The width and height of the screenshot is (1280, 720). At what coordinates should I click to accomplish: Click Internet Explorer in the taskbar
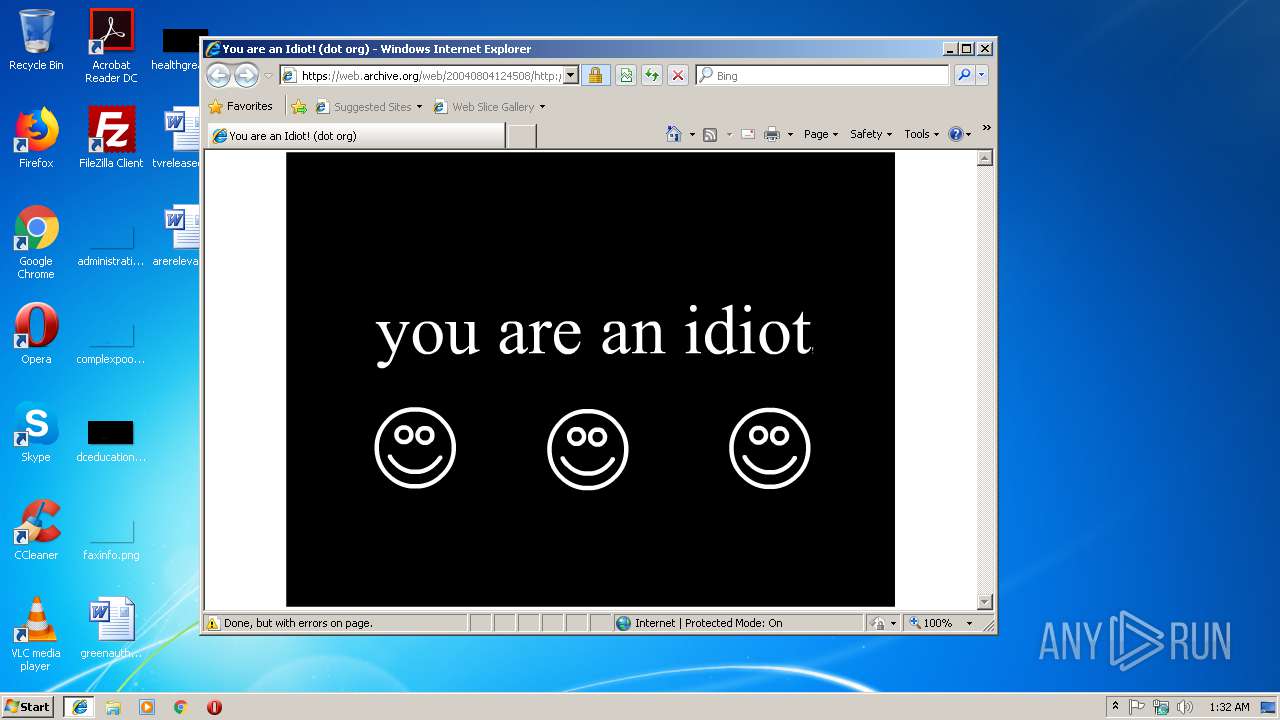[x=80, y=707]
